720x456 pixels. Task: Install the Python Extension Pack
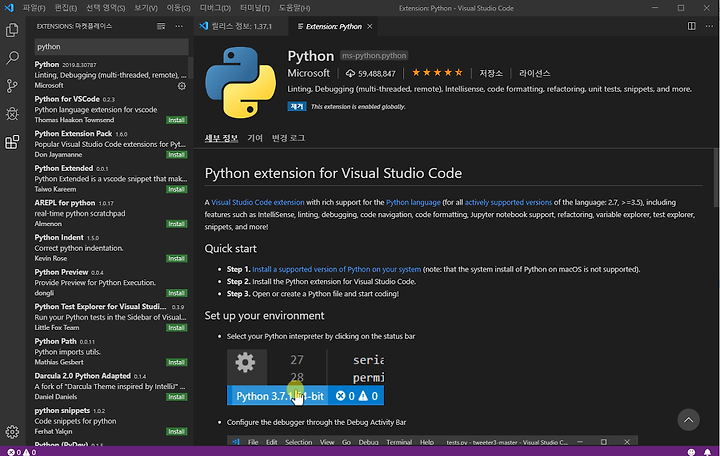(x=176, y=155)
